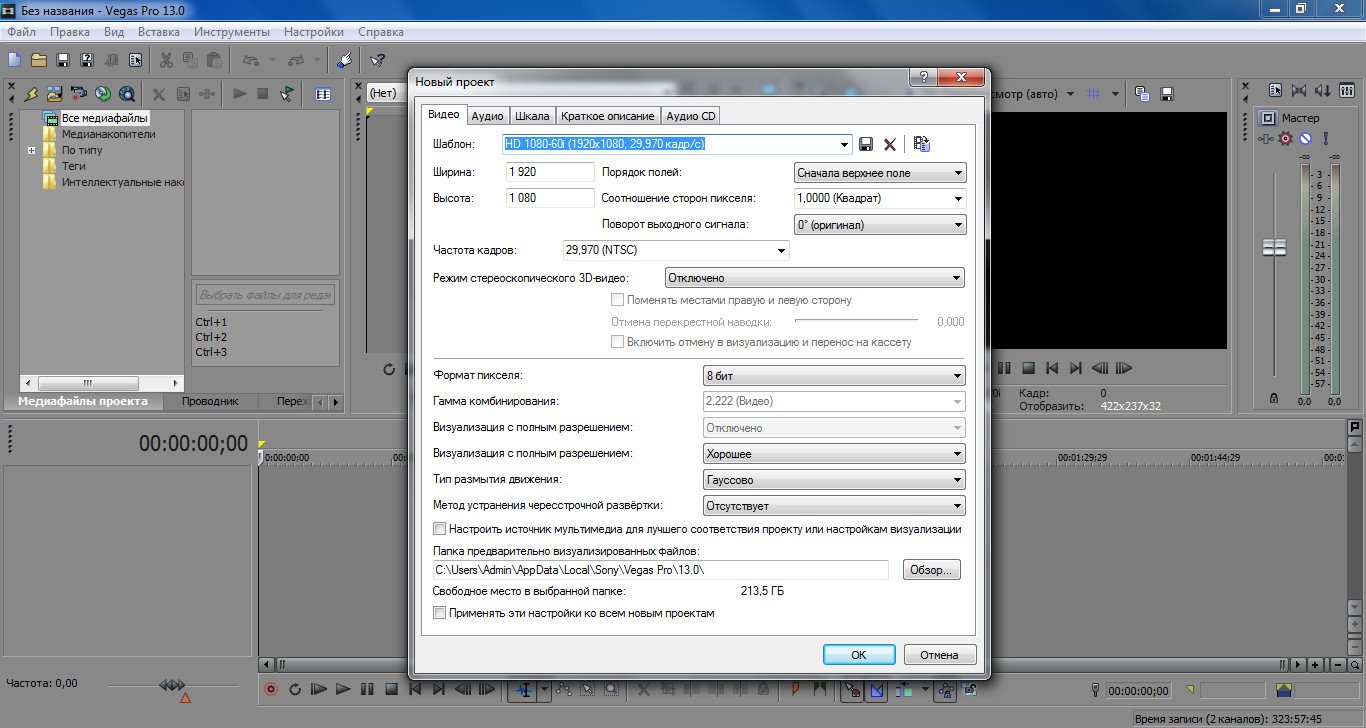Viewport: 1366px width, 728px height.
Task: Switch to the Аудио tab
Action: tap(487, 115)
